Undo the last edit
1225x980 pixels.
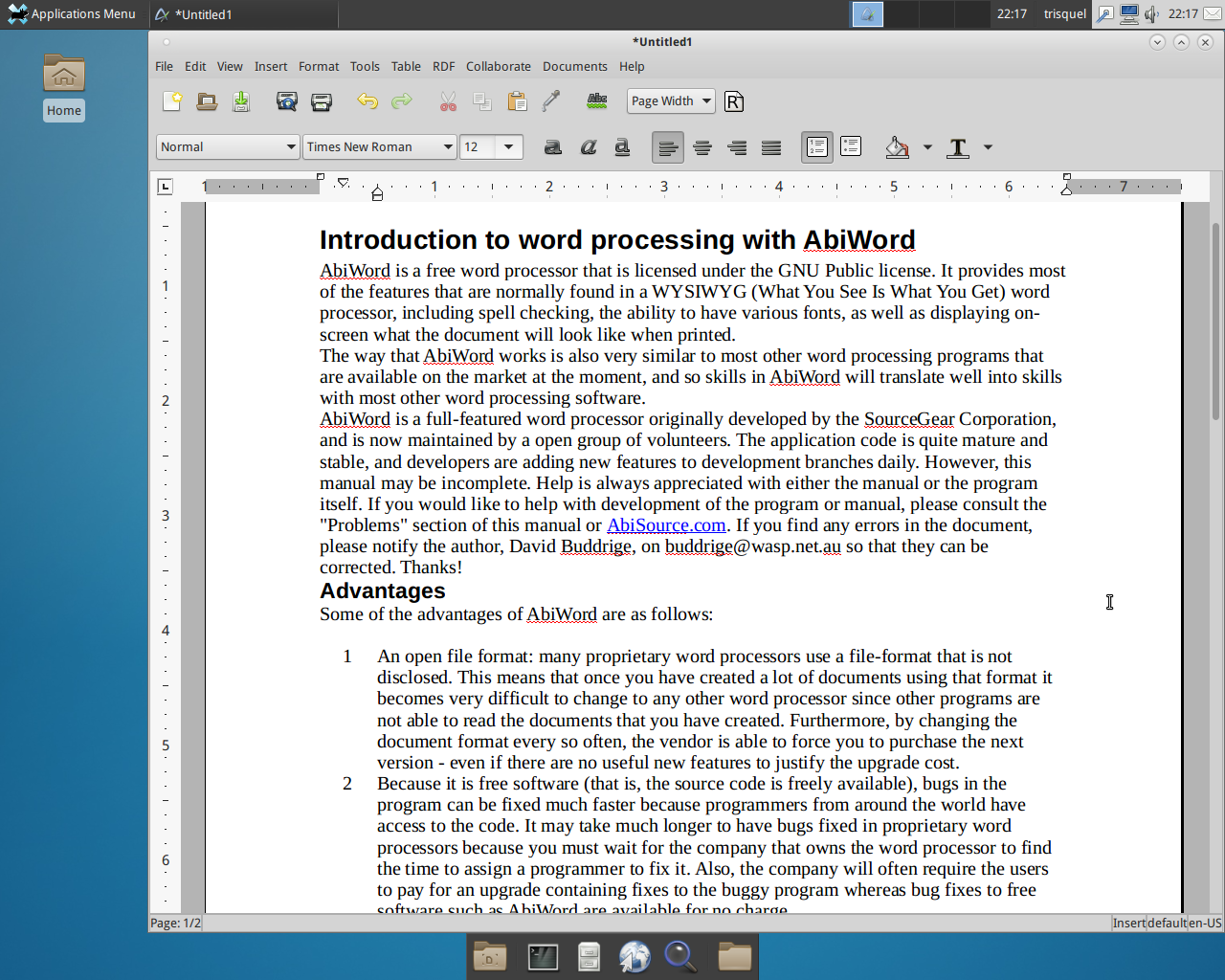point(367,101)
